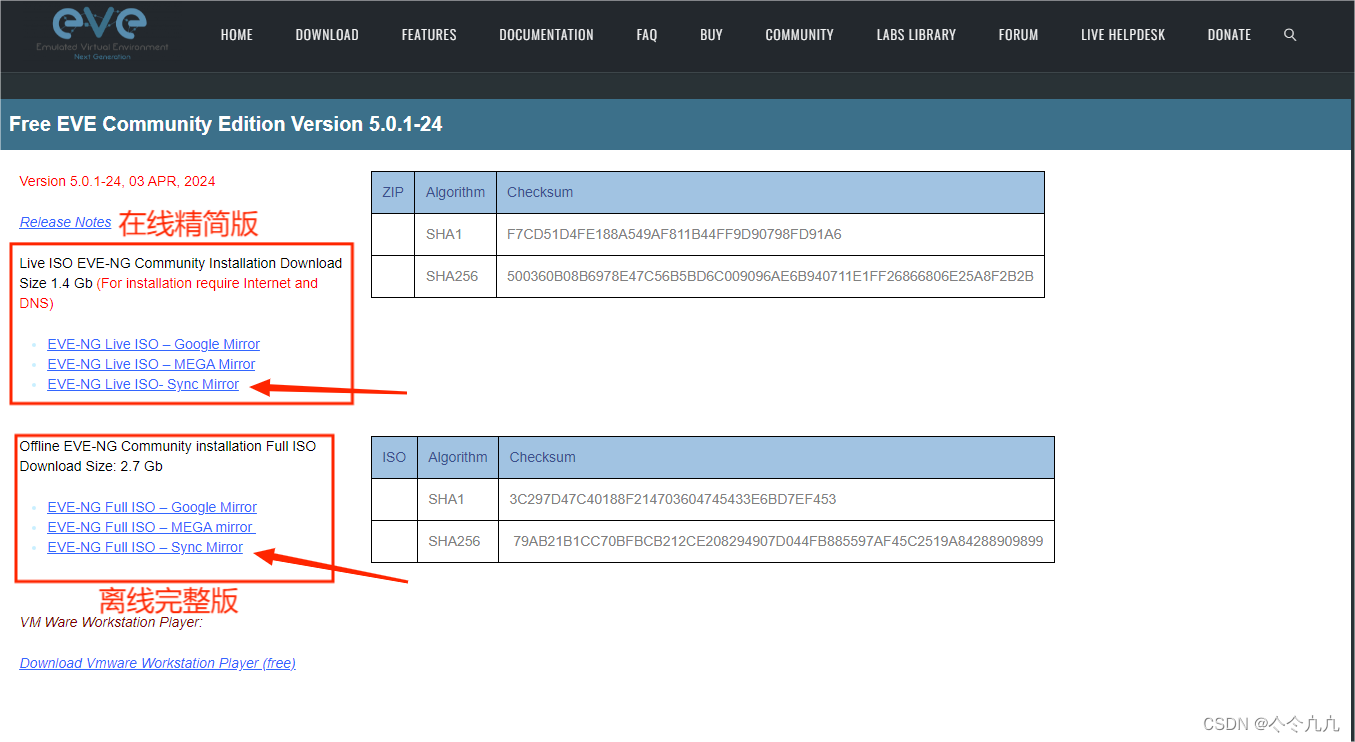The height and width of the screenshot is (742, 1355).
Task: Download EVE-NG Full ISO from Sync Mirror
Action: [145, 547]
